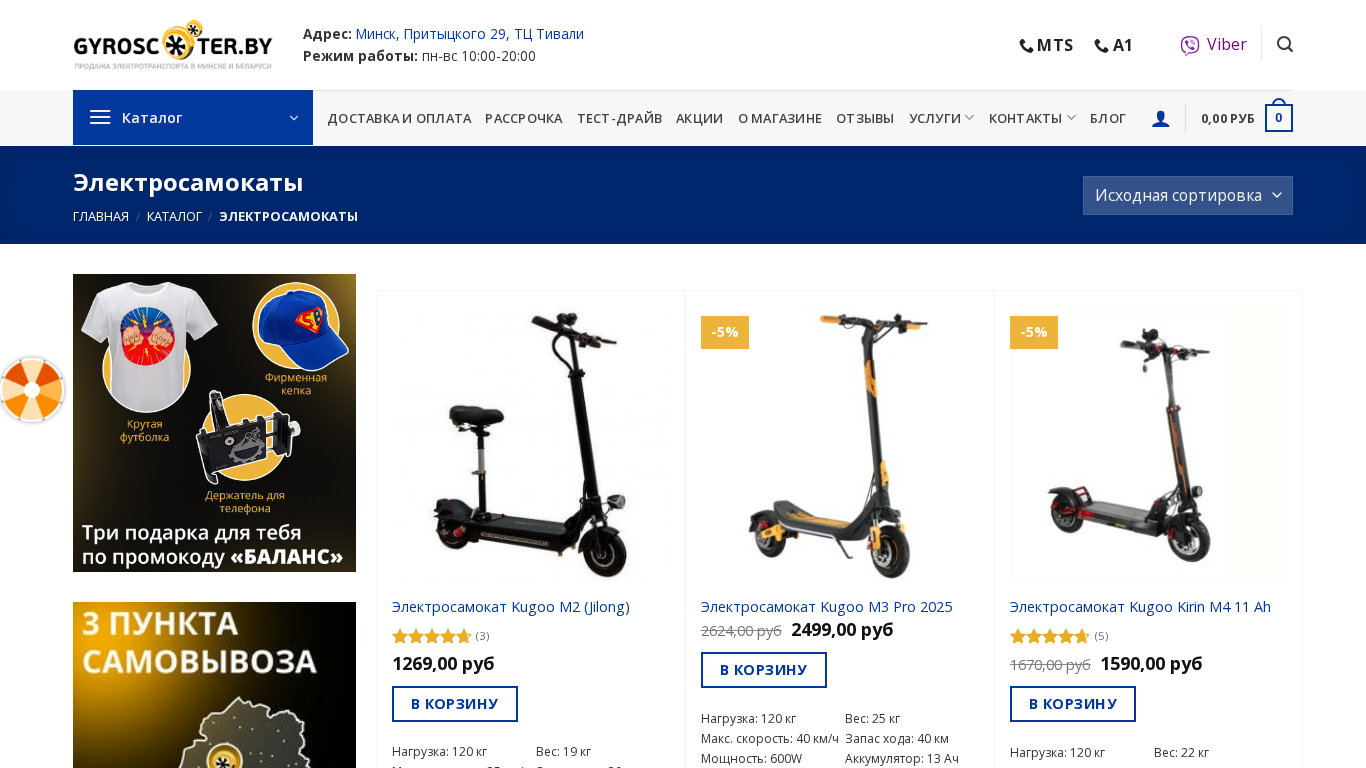The width and height of the screenshot is (1366, 768).
Task: Open the Исходная сортировка sorting dropdown
Action: point(1187,195)
